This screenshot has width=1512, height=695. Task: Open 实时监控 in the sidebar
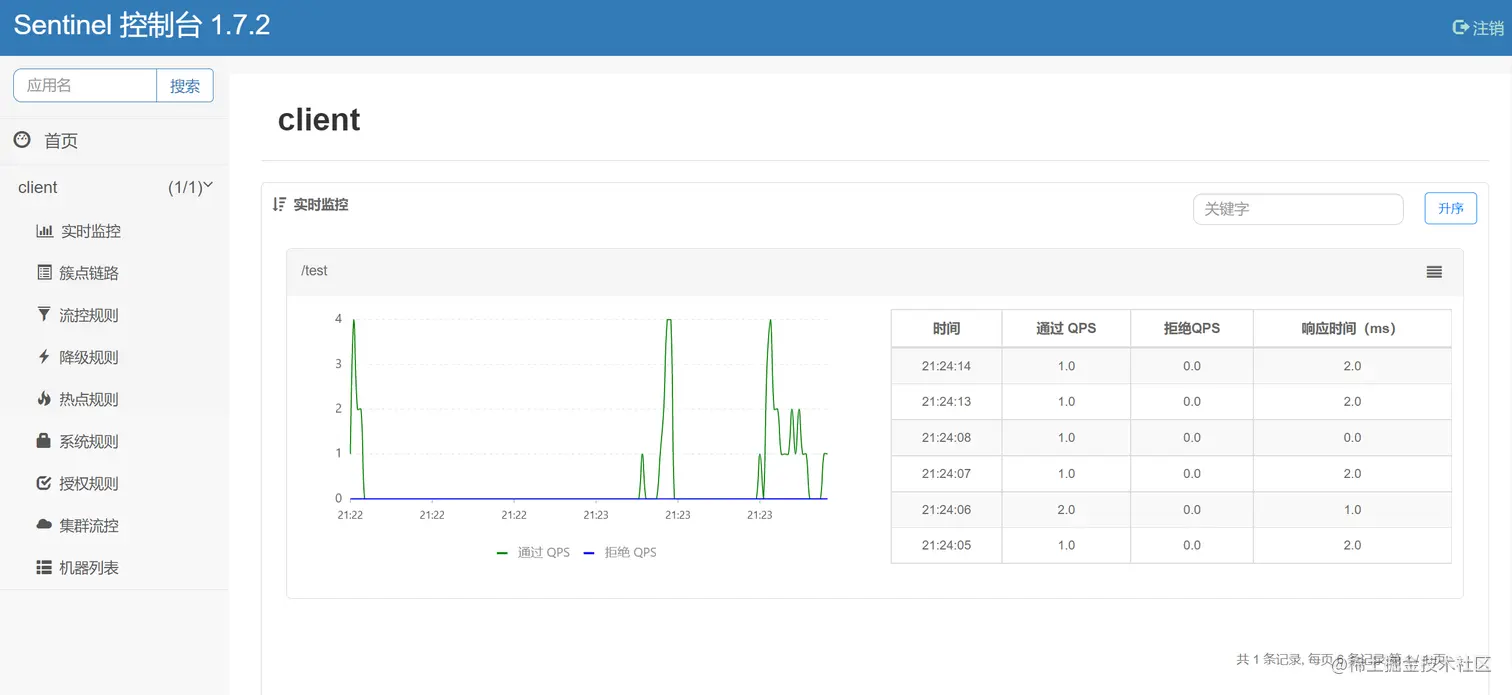click(x=91, y=231)
